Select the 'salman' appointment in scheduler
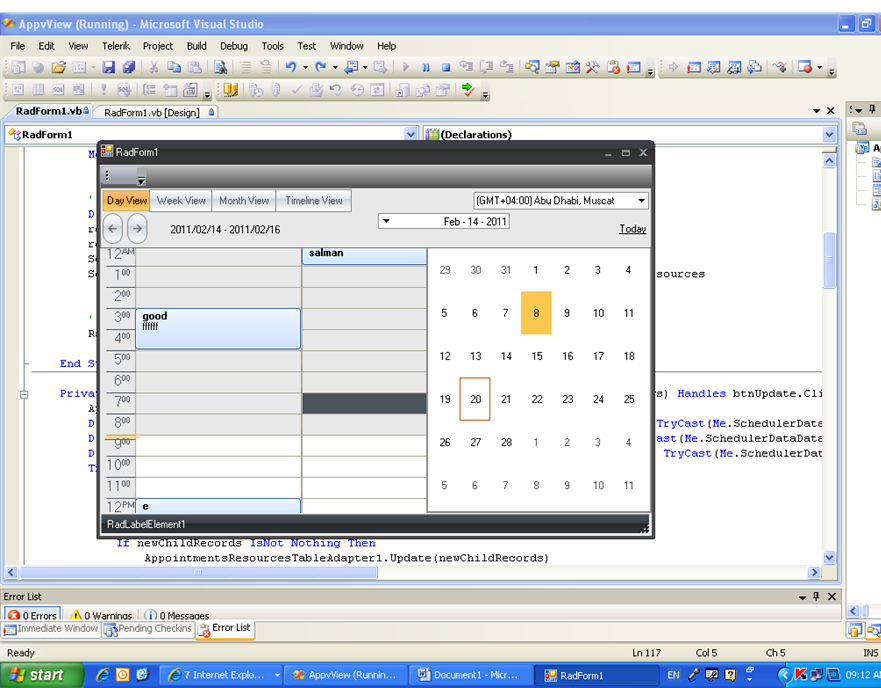 coord(364,255)
